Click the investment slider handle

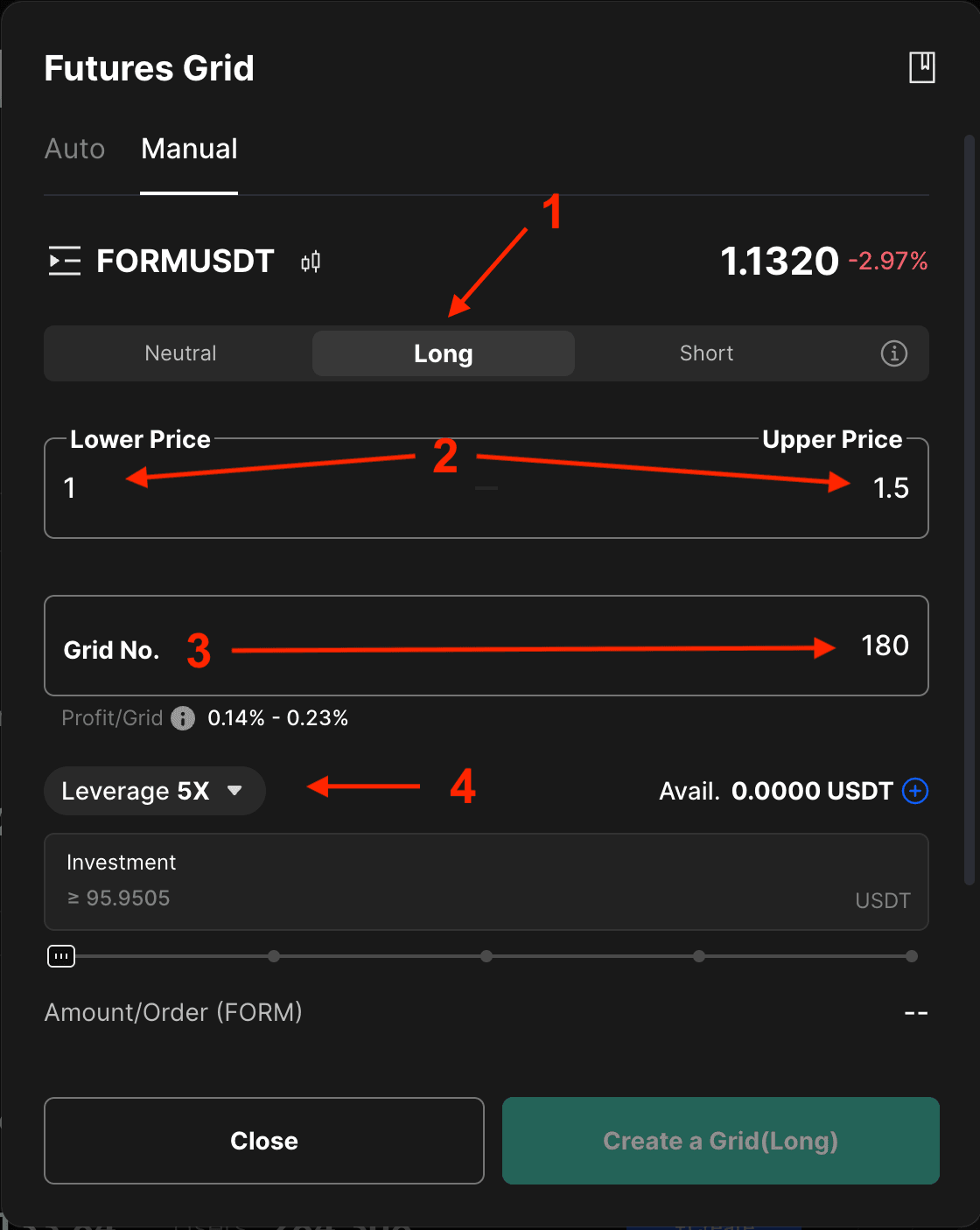61,956
